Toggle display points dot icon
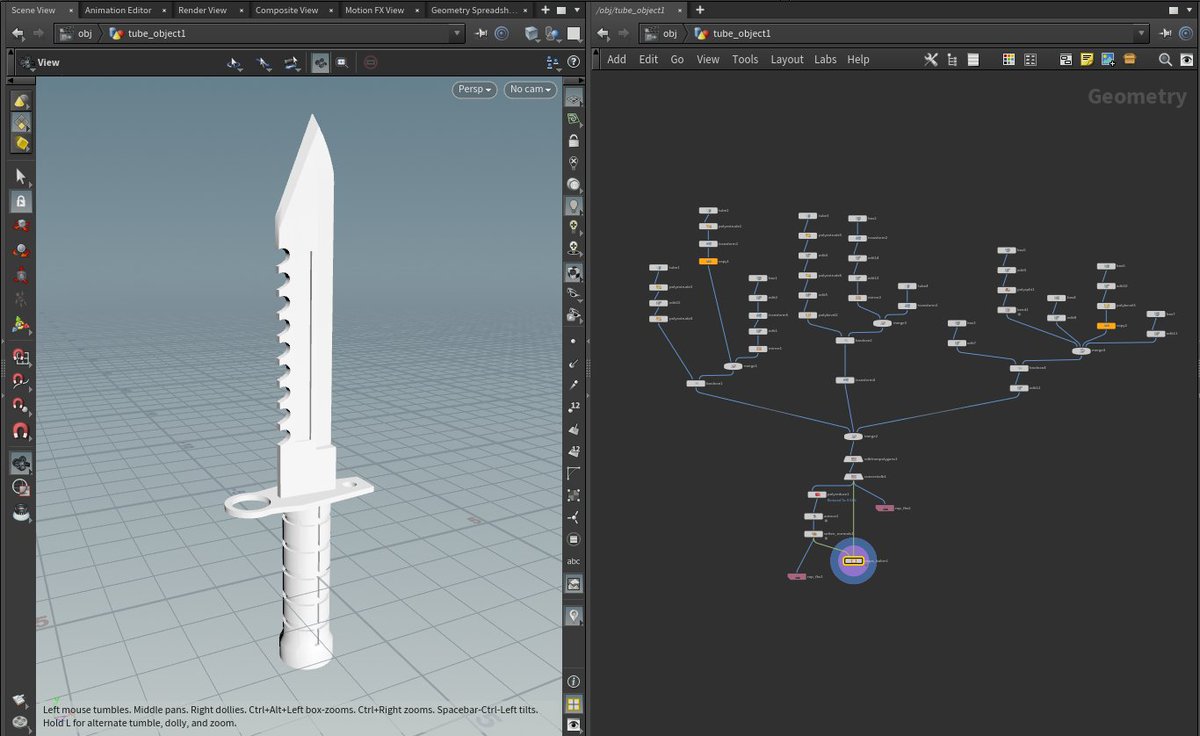The image size is (1200, 736). point(574,341)
